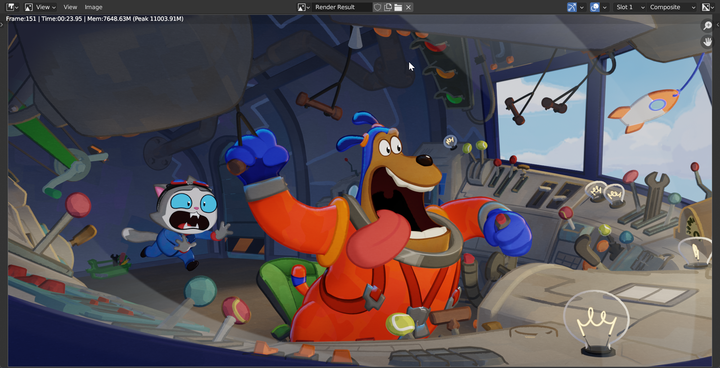
Task: Click the zoom magnifier gizmo
Action: [707, 26]
